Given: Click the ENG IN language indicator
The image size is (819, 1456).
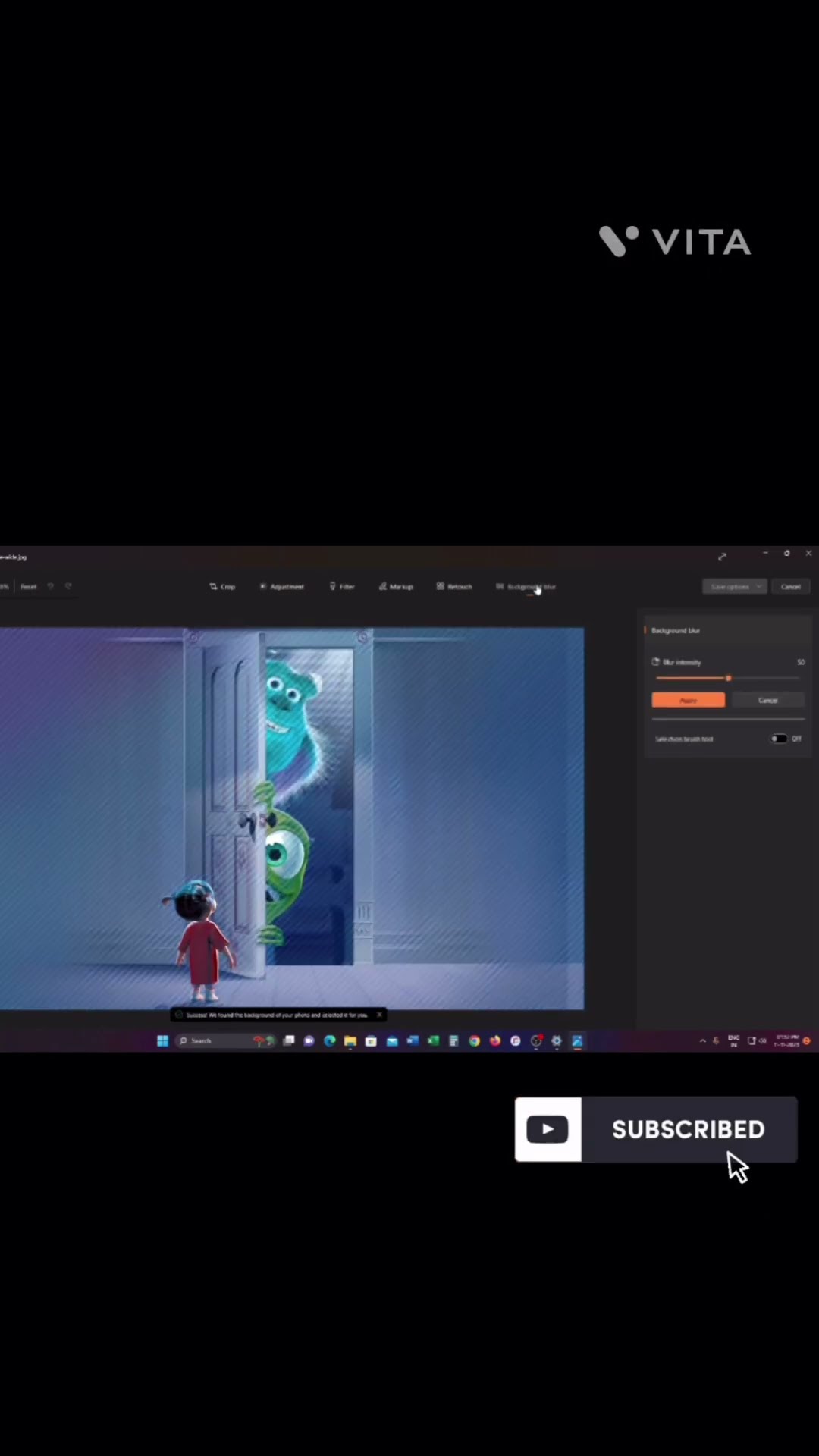Looking at the screenshot, I should tap(733, 1040).
